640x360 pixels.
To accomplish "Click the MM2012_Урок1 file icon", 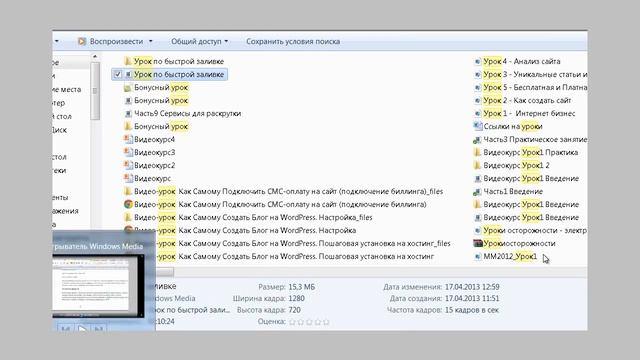I will click(477, 256).
